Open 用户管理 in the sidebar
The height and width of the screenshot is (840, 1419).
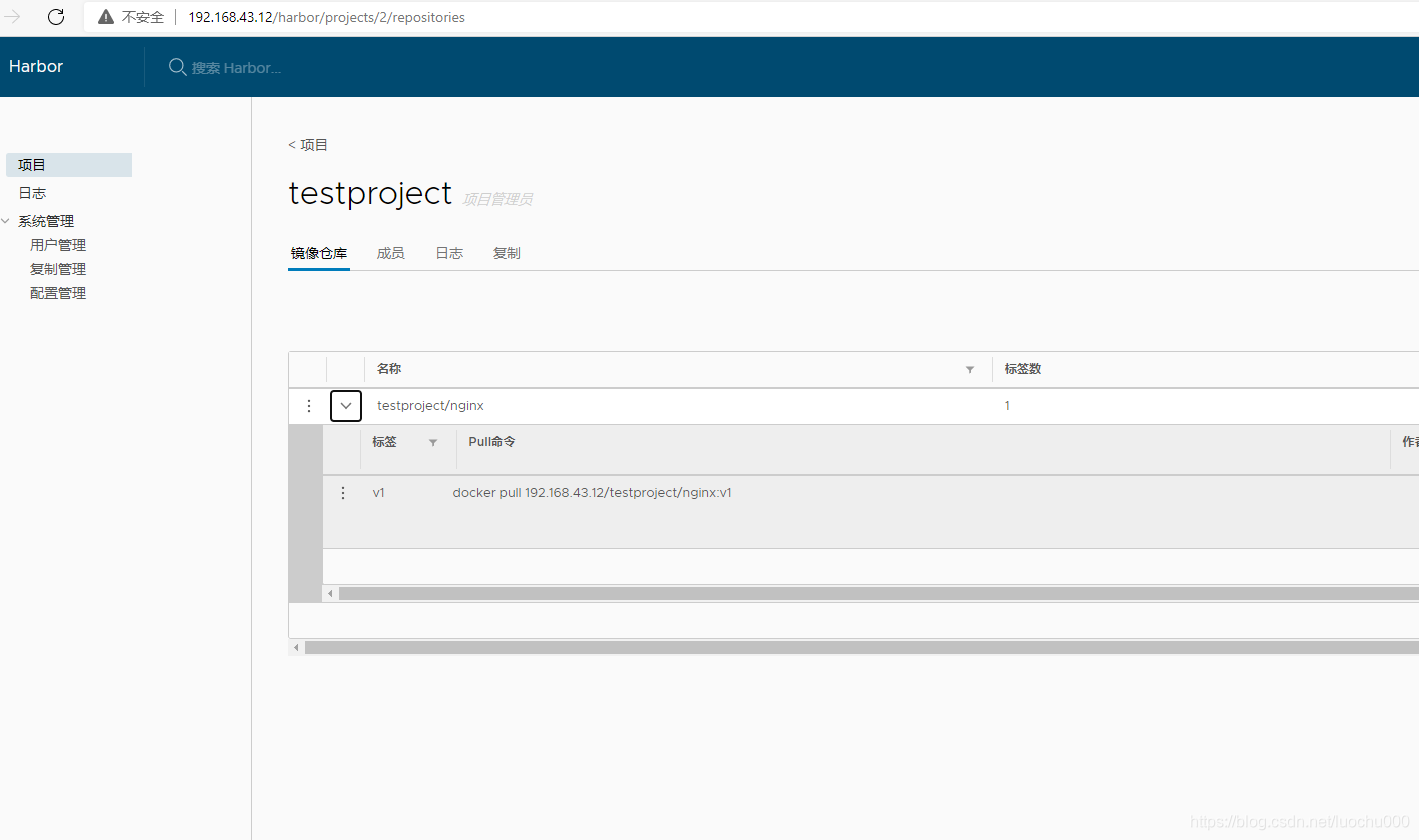pyautogui.click(x=58, y=245)
